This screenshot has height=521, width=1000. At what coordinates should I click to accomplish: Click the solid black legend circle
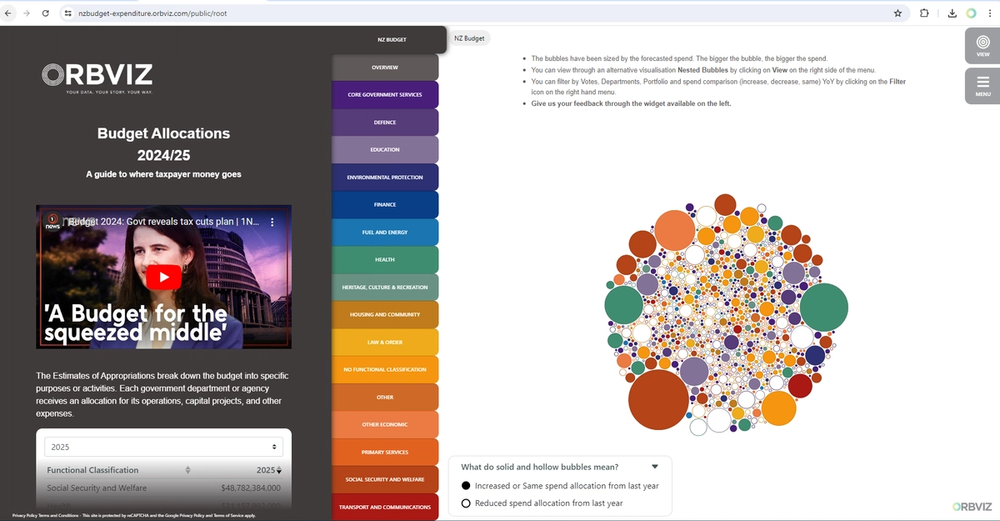(466, 486)
